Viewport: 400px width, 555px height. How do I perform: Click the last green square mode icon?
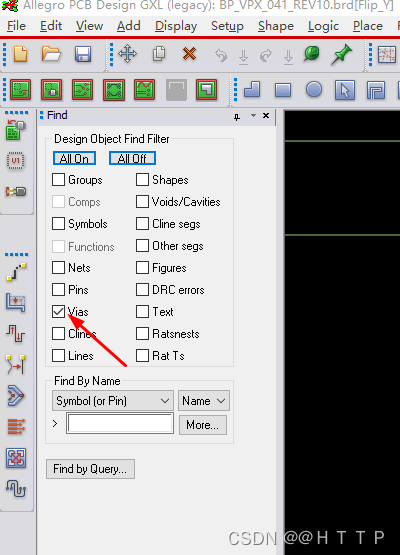206,90
